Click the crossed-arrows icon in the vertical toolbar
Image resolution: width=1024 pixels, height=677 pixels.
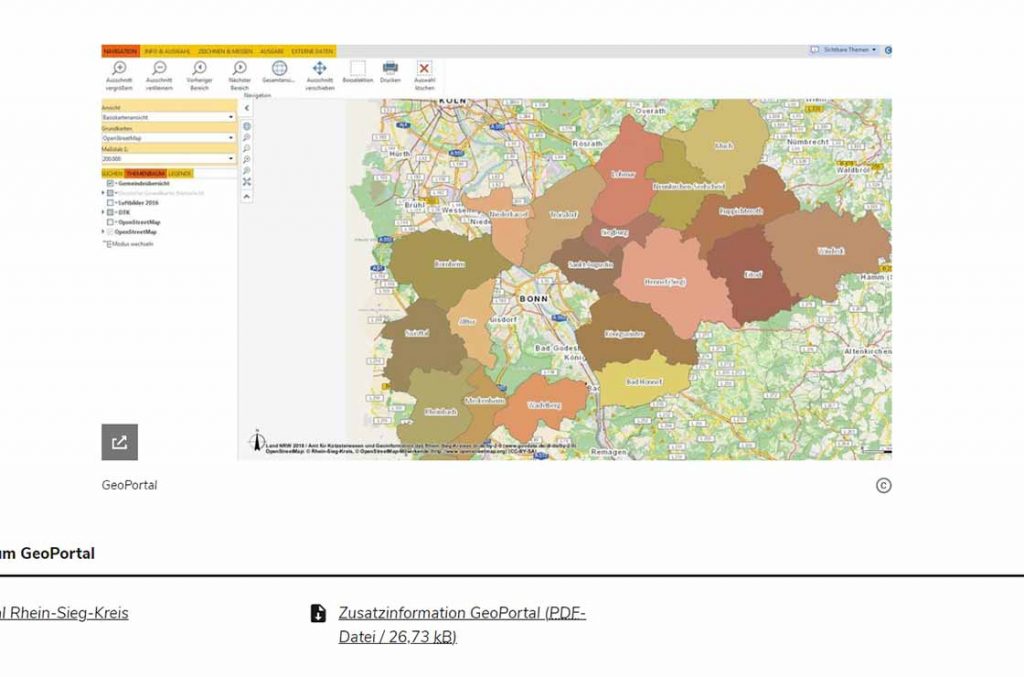(x=247, y=181)
